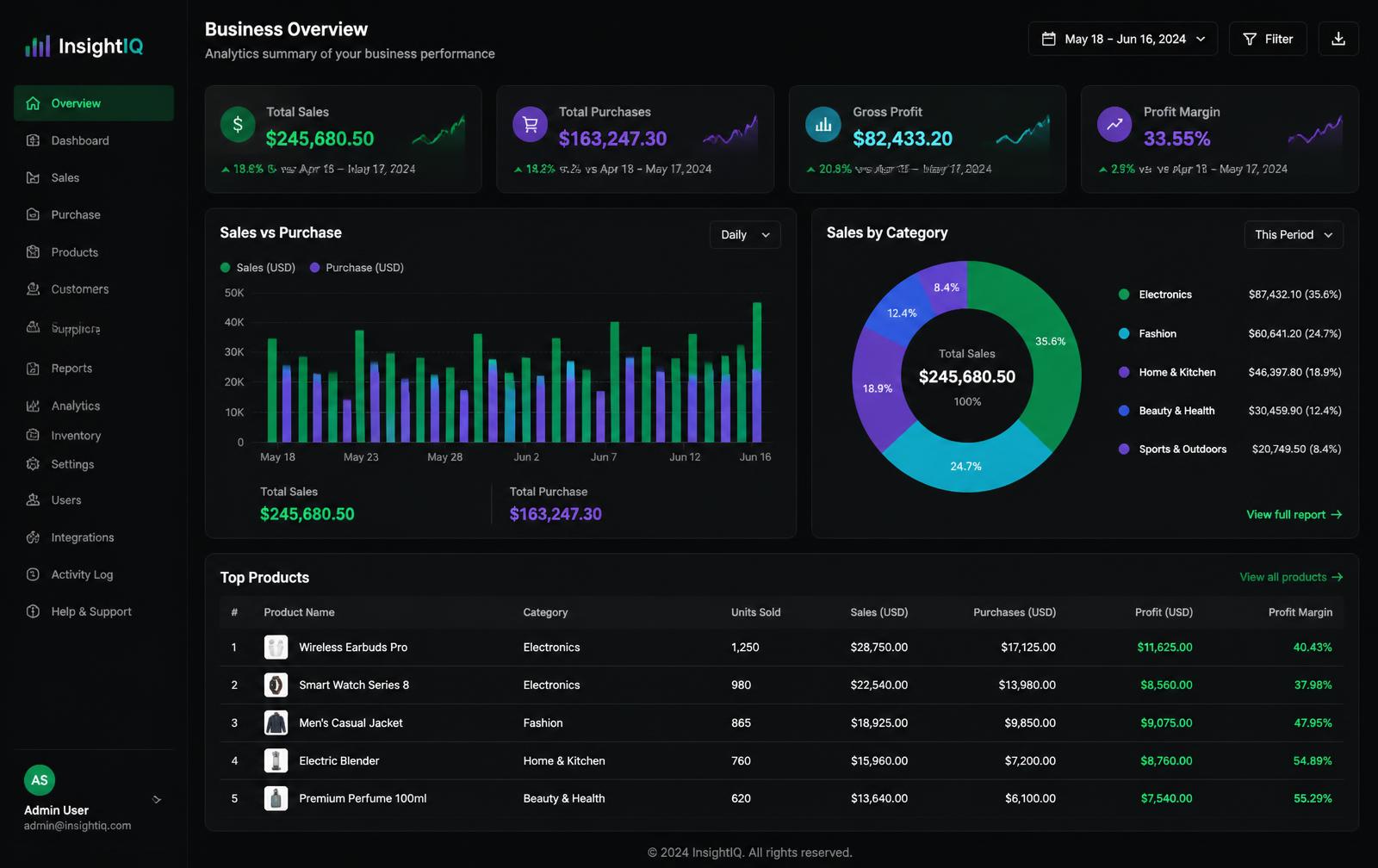Sort by the Profit Margin column header

pos(1300,612)
